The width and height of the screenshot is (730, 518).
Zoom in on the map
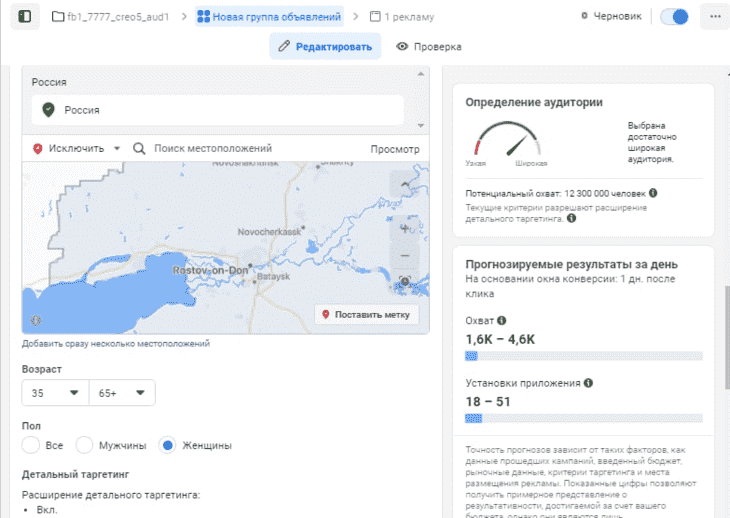(x=405, y=229)
